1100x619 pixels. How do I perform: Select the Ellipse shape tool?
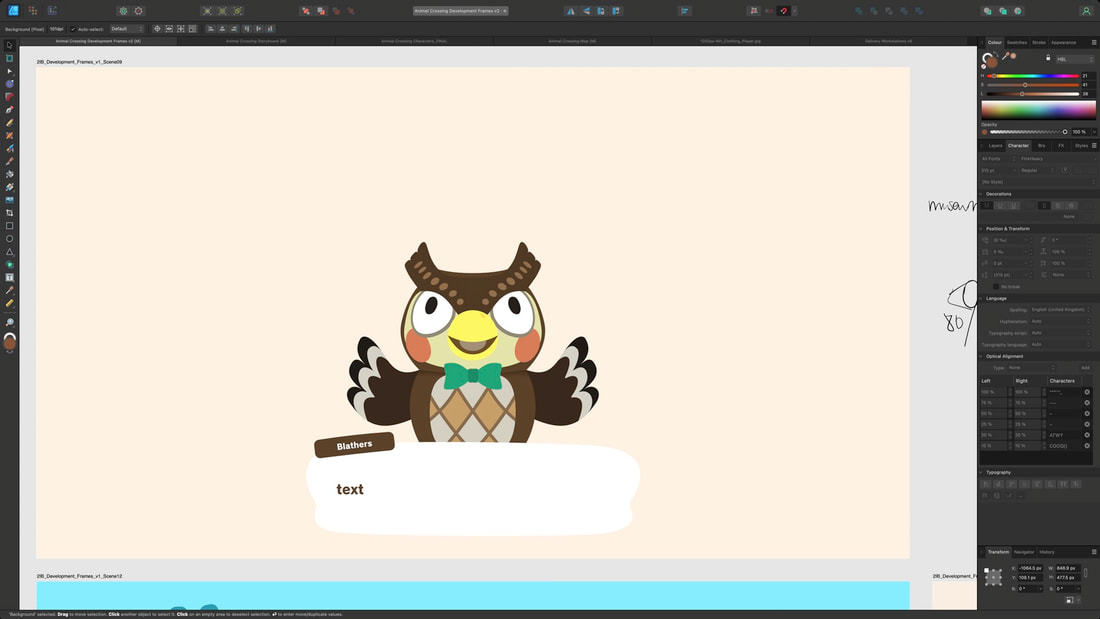pyautogui.click(x=9, y=239)
